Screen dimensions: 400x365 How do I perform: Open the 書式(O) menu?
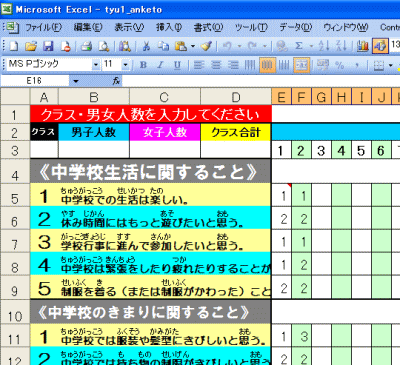(x=208, y=27)
